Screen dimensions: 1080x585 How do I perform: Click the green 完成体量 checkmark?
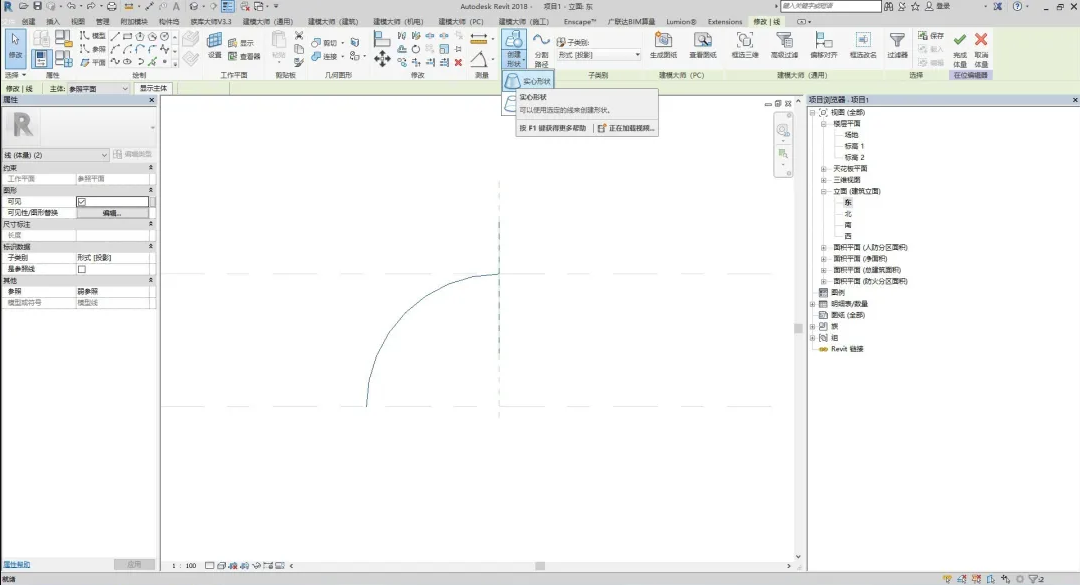pyautogui.click(x=959, y=44)
